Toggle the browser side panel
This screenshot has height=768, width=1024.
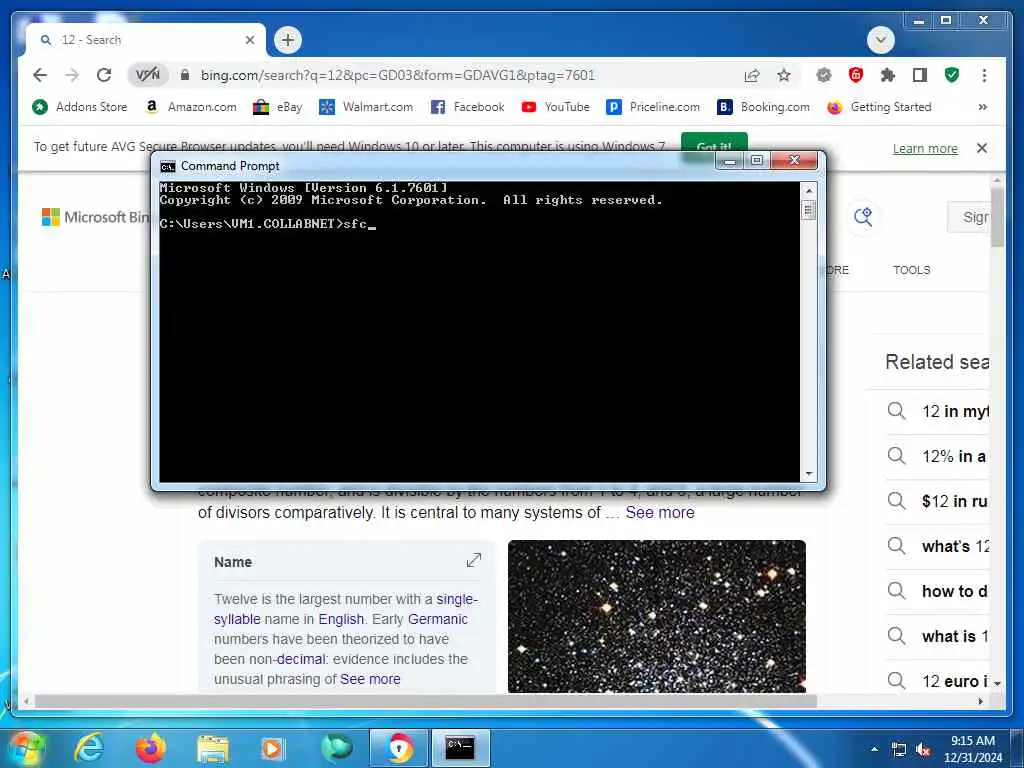[920, 75]
